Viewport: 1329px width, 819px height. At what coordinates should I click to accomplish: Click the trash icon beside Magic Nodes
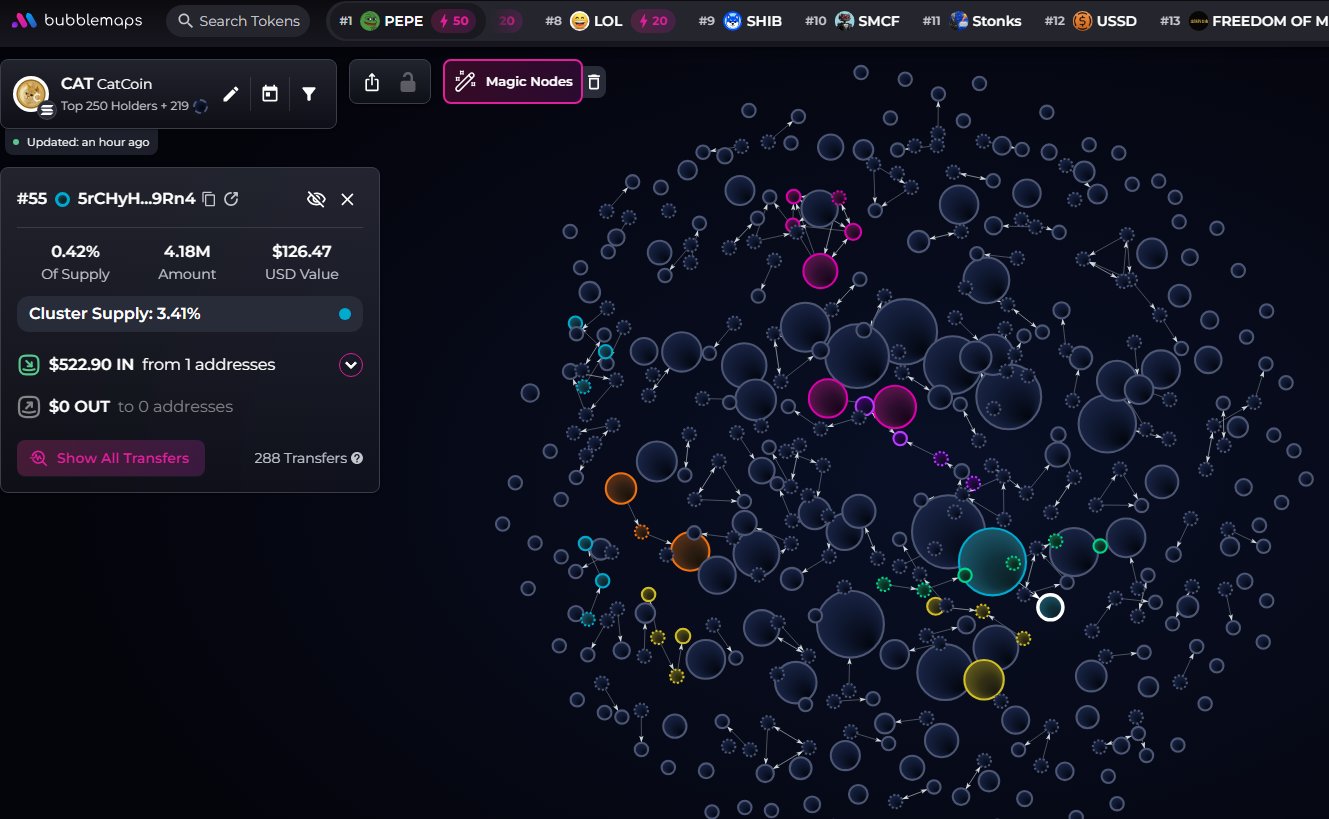click(x=594, y=82)
